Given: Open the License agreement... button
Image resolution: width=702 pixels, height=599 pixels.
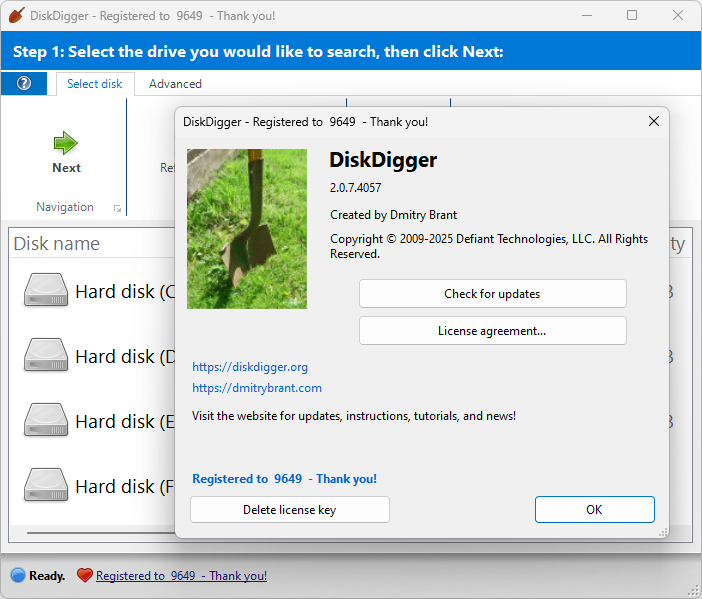Looking at the screenshot, I should click(492, 331).
